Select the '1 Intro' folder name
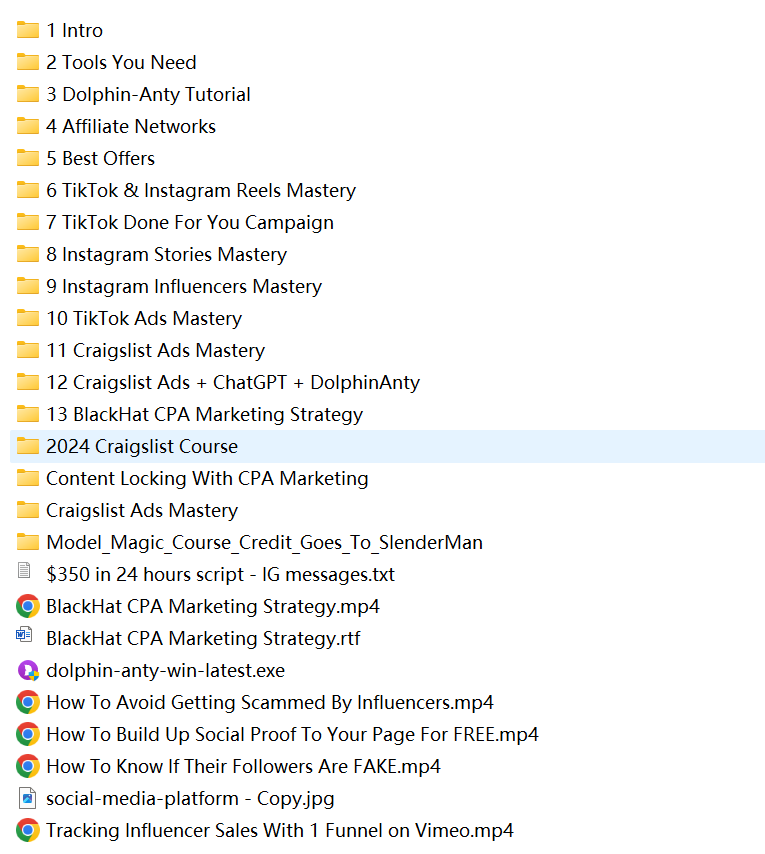The height and width of the screenshot is (854, 765). (x=75, y=30)
